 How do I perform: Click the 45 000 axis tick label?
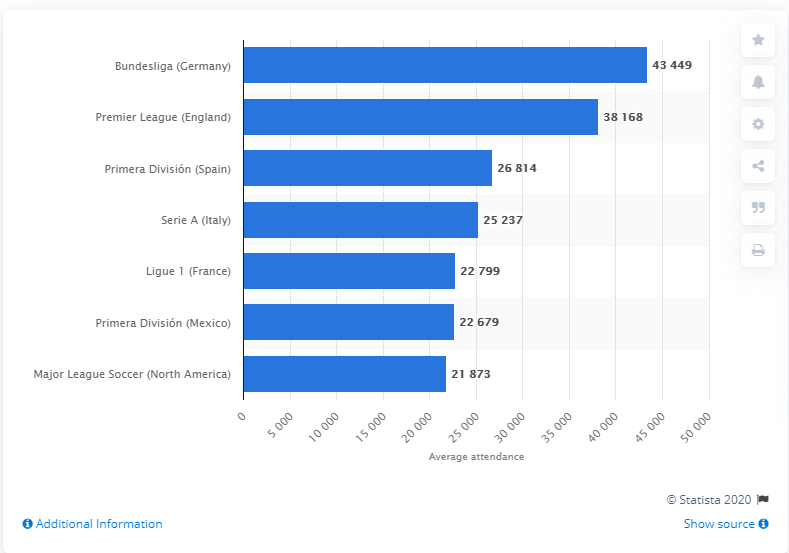pos(650,427)
